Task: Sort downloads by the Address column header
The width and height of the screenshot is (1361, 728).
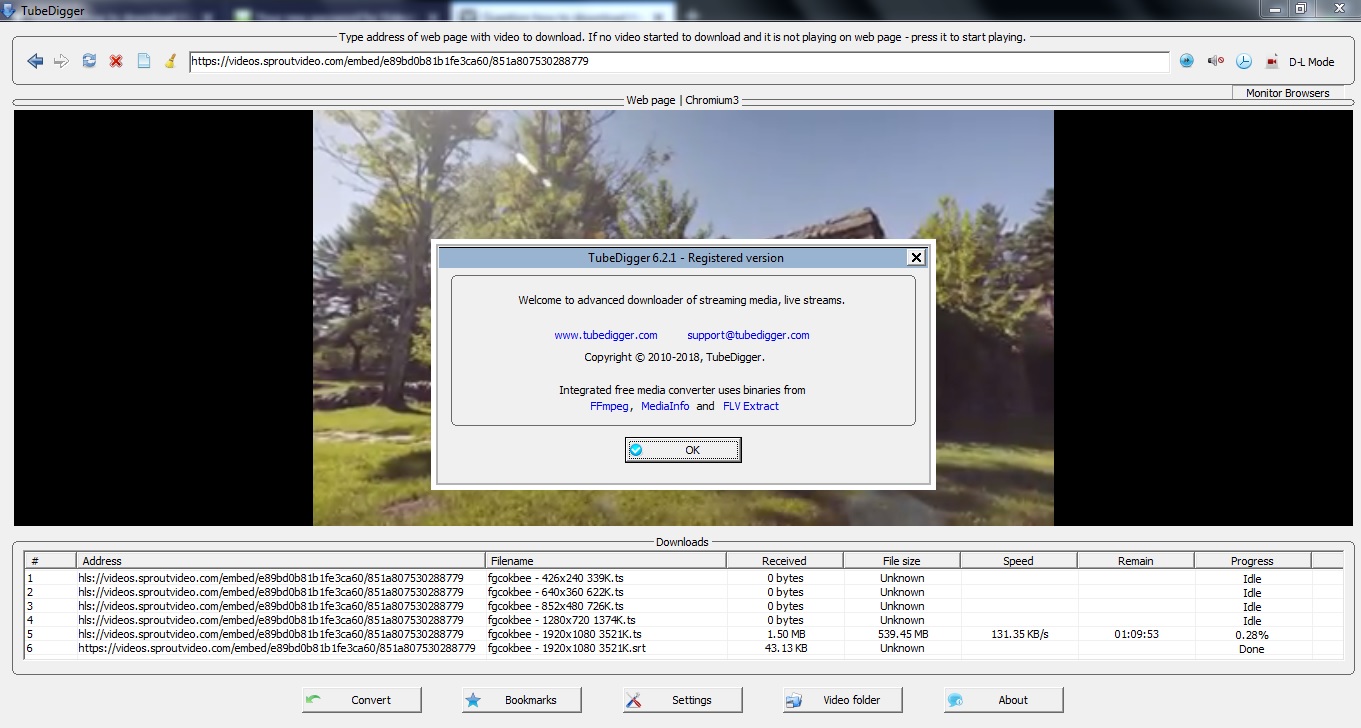Action: (281, 561)
